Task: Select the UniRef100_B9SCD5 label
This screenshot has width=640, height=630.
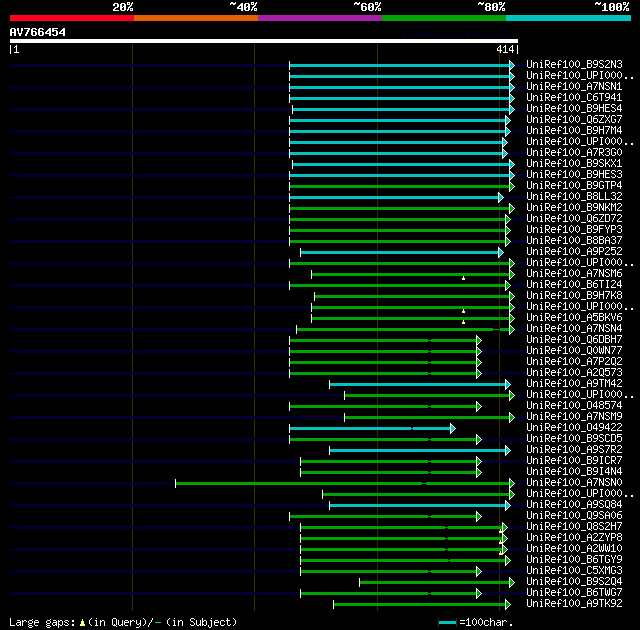Action: click(574, 439)
